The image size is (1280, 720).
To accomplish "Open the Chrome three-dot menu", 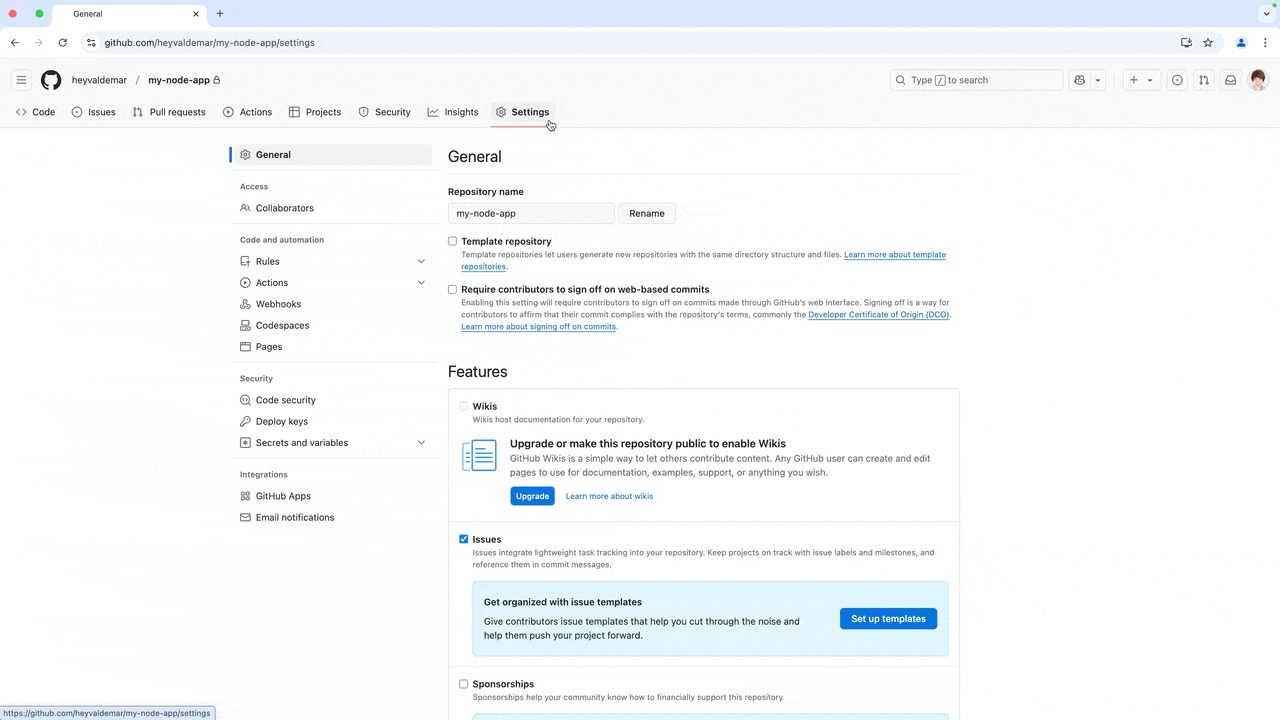I will (1265, 43).
